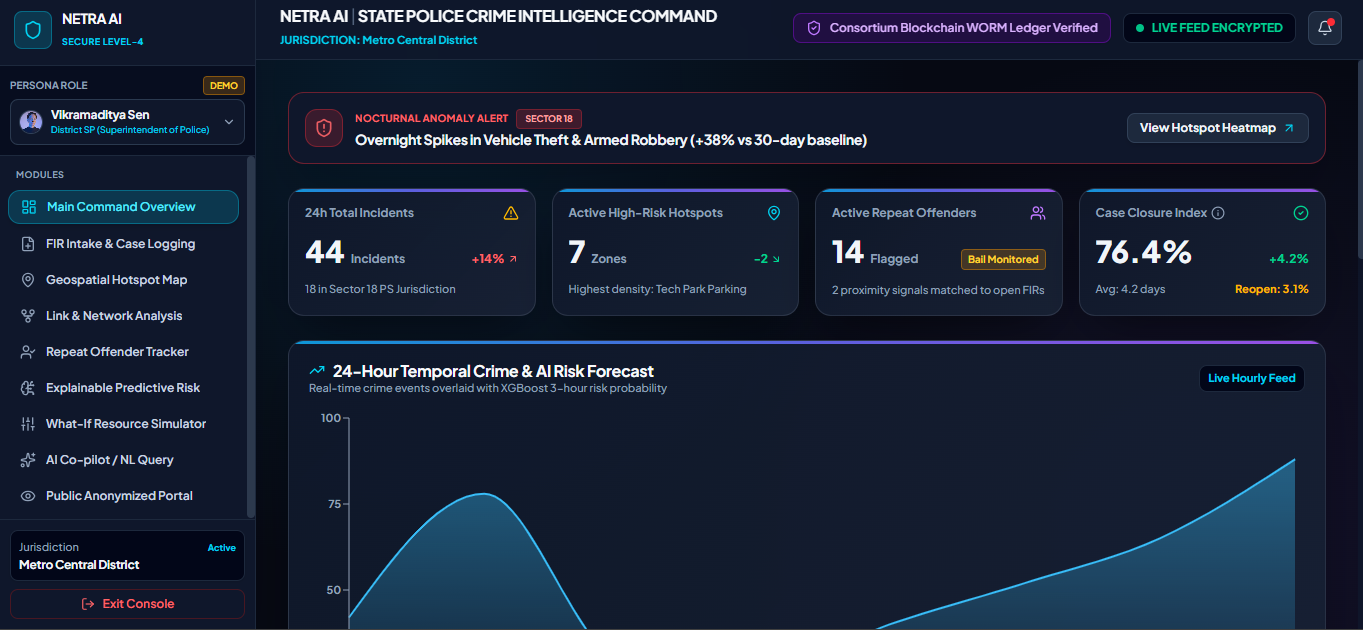Click the Live Hourly Feed badge
Screen dimensions: 1363x630
1252,378
